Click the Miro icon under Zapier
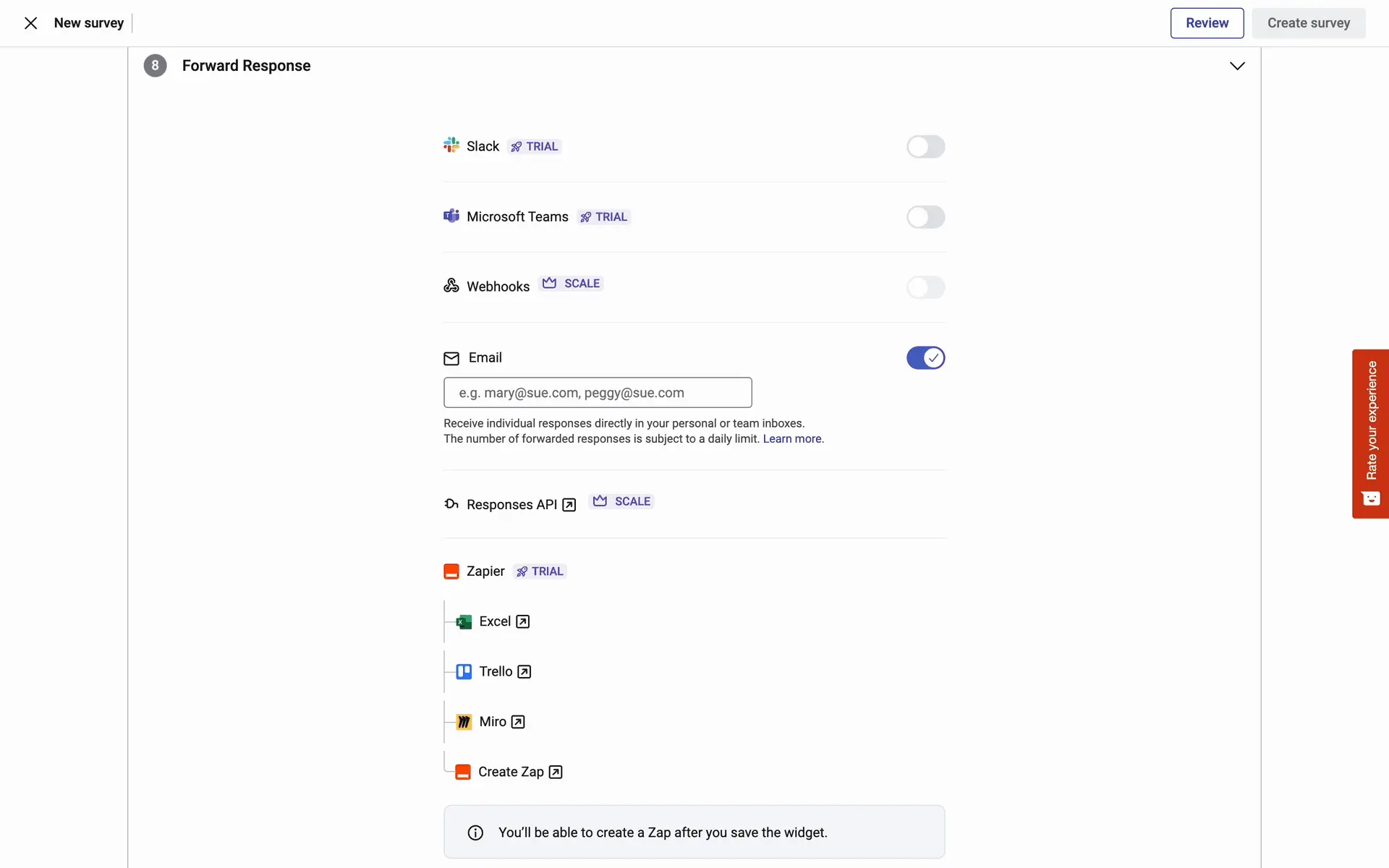This screenshot has width=1389, height=868. coord(464,722)
